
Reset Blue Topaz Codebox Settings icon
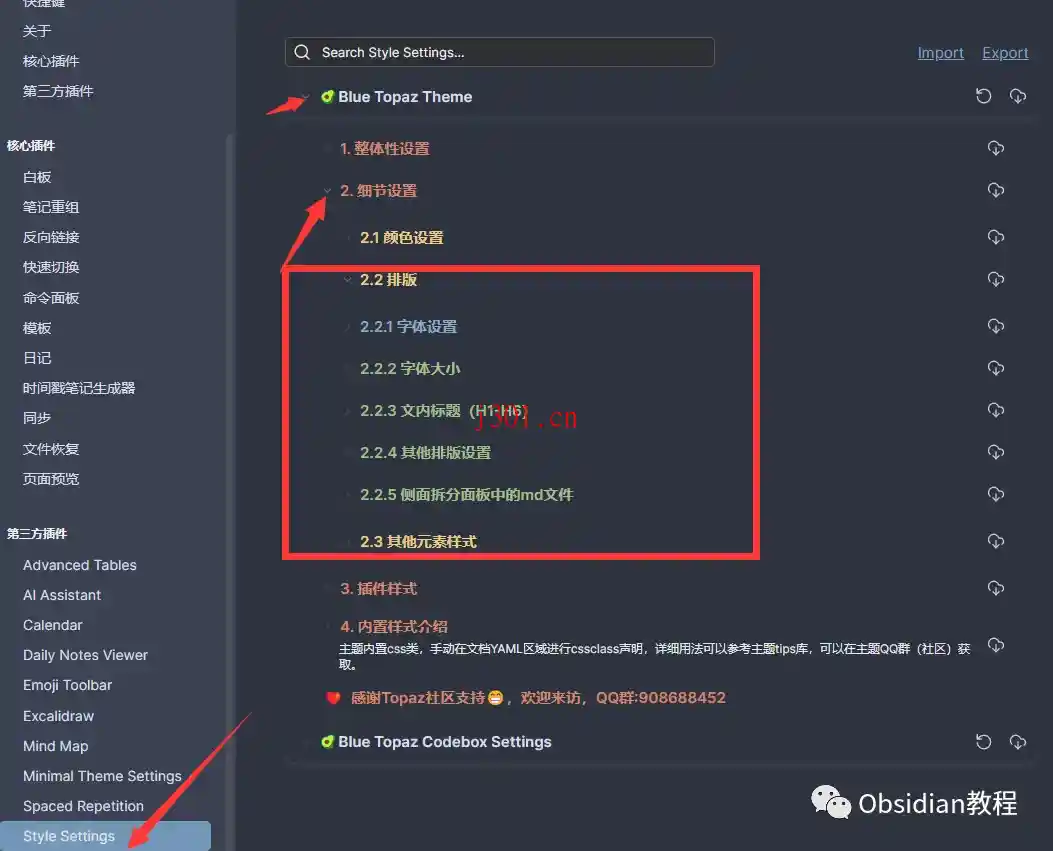coord(983,742)
